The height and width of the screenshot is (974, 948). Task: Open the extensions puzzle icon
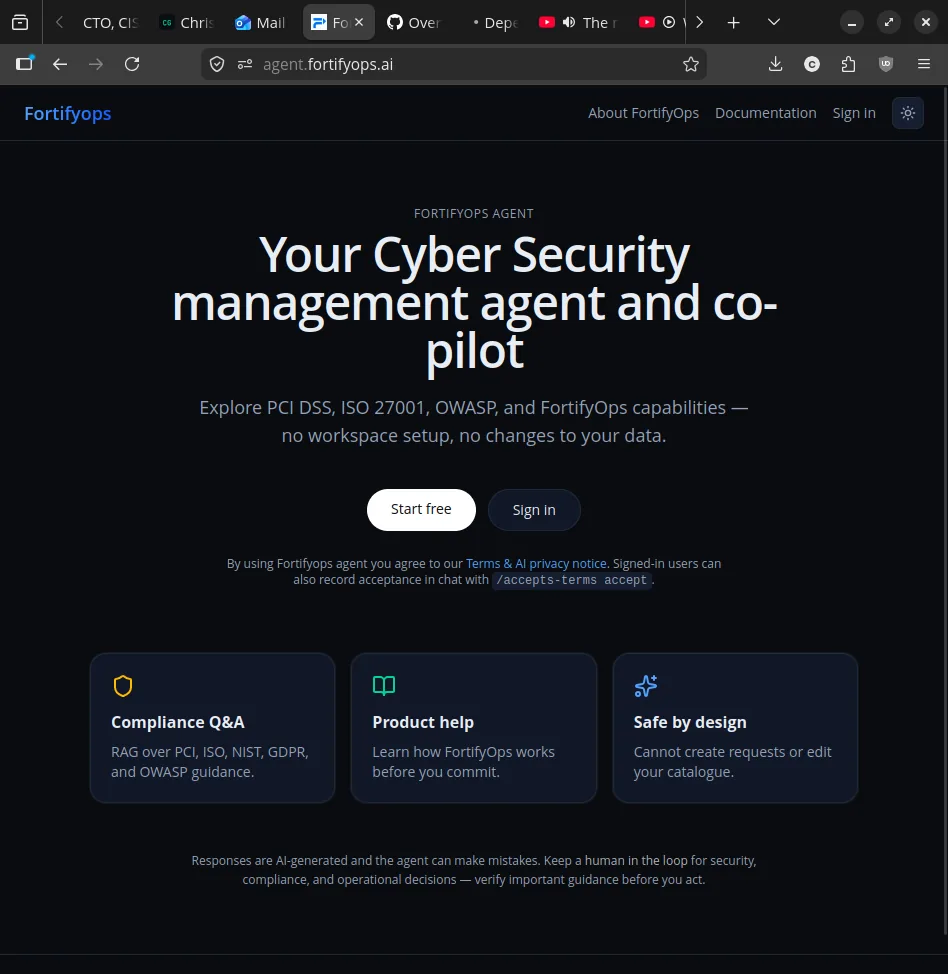pyautogui.click(x=849, y=64)
